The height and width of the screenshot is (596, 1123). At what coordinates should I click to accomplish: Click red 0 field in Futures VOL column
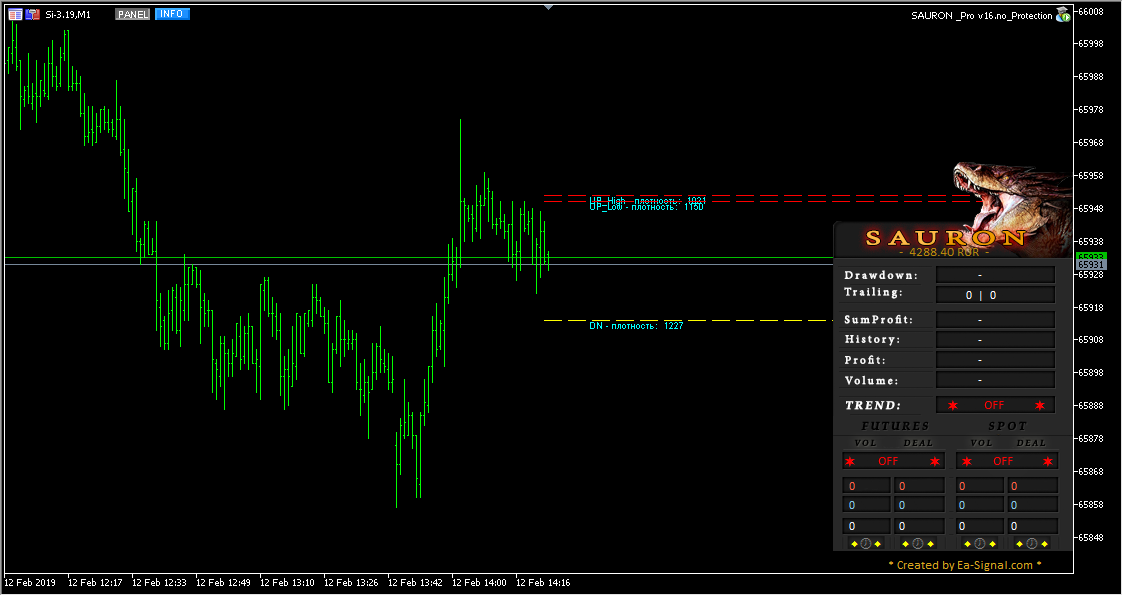pyautogui.click(x=867, y=486)
